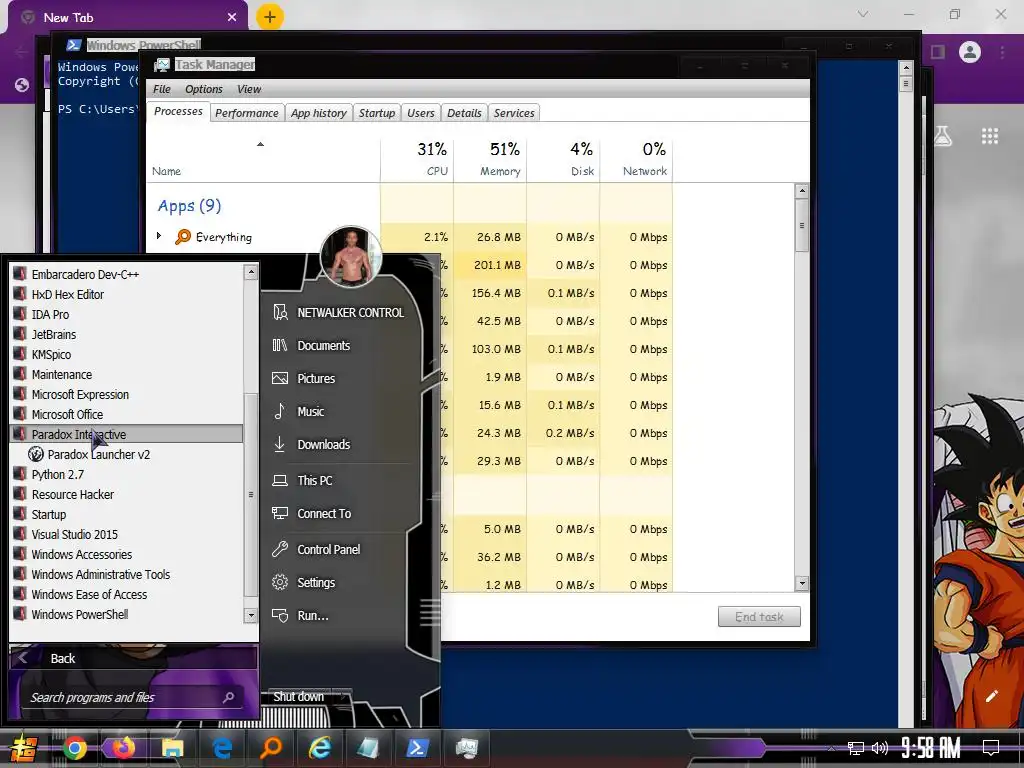The height and width of the screenshot is (768, 1024).
Task: Expand the Everything process row
Action: pyautogui.click(x=159, y=236)
